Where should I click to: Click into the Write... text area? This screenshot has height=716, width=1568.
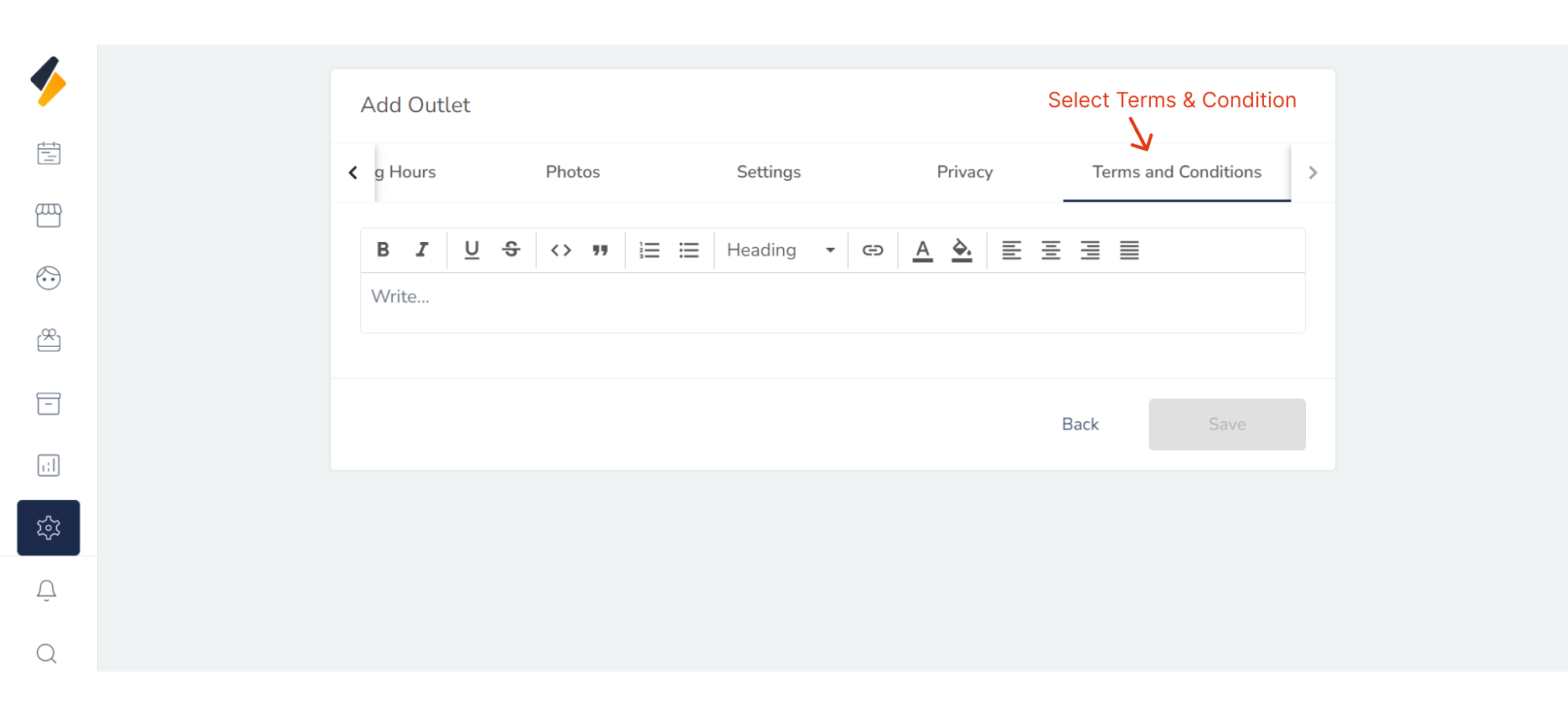coord(832,301)
